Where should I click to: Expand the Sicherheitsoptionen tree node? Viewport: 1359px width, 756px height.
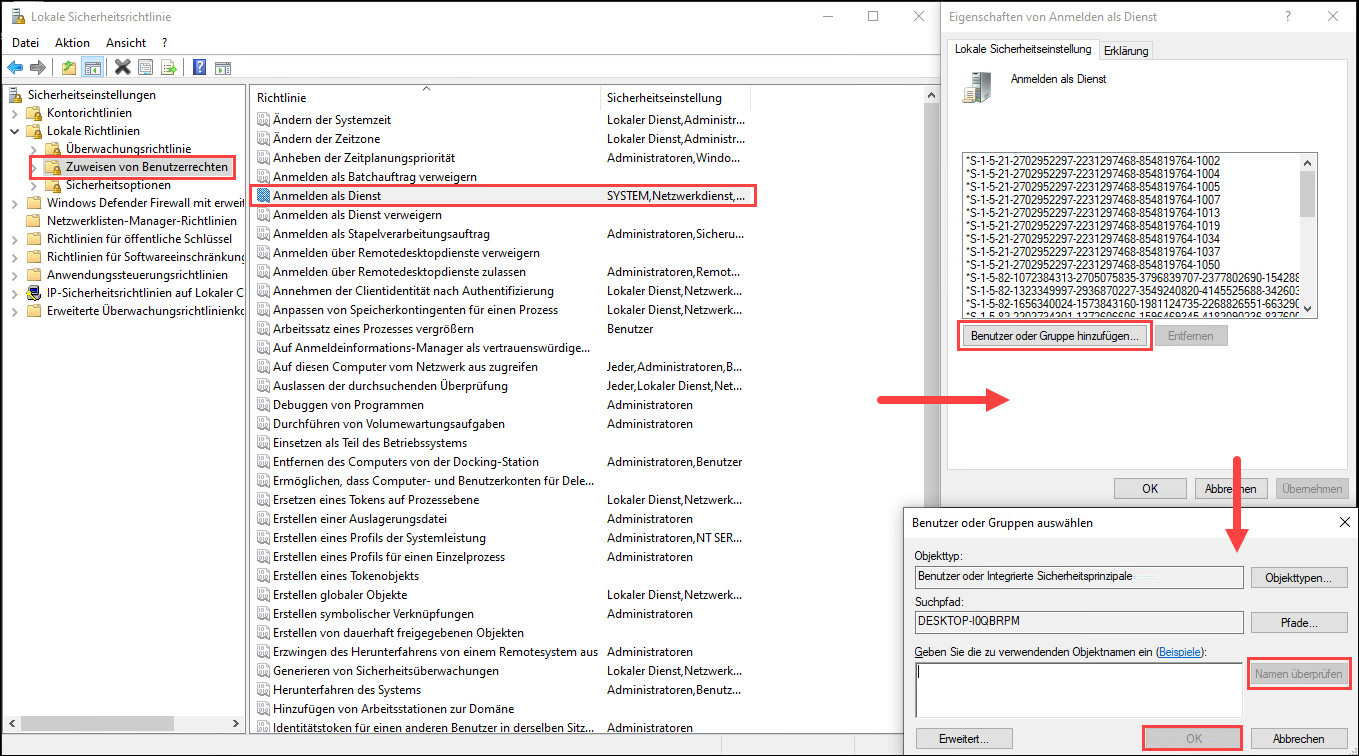(x=34, y=185)
